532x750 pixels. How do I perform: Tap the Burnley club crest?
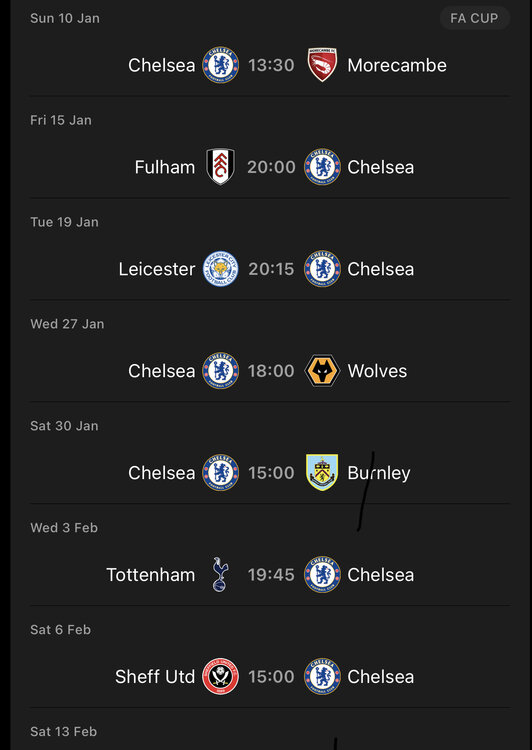pyautogui.click(x=322, y=472)
